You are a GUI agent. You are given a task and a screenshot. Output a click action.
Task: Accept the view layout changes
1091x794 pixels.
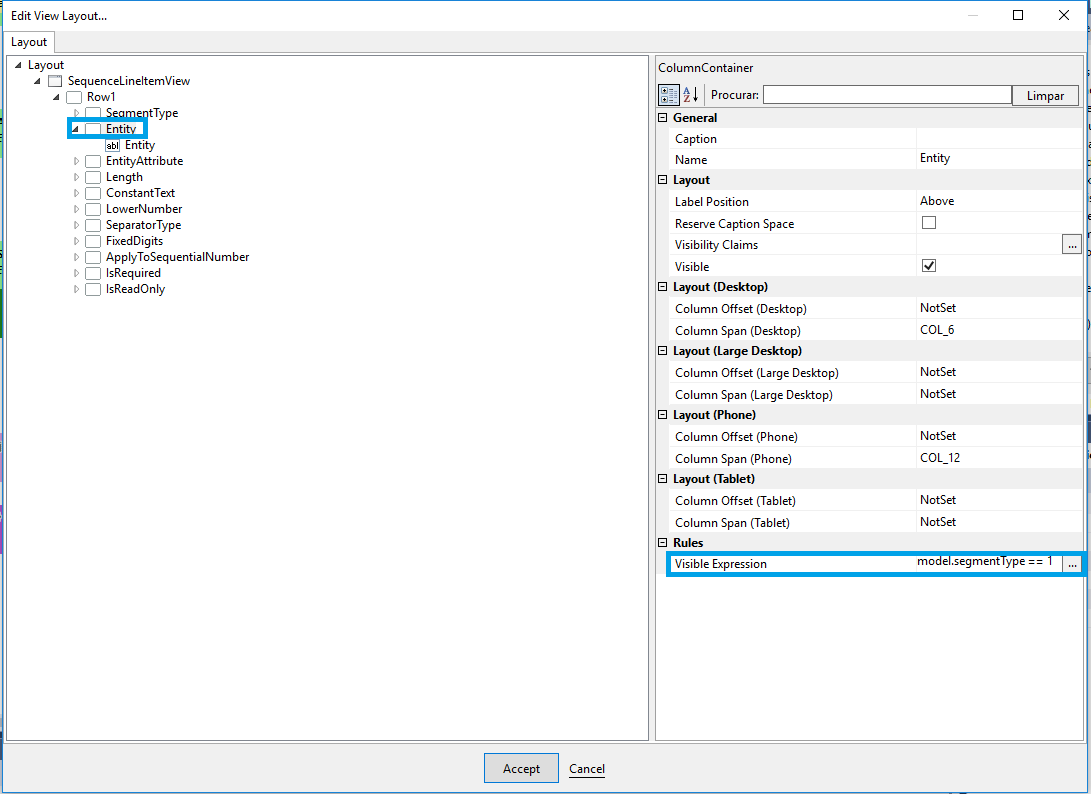pyautogui.click(x=521, y=768)
